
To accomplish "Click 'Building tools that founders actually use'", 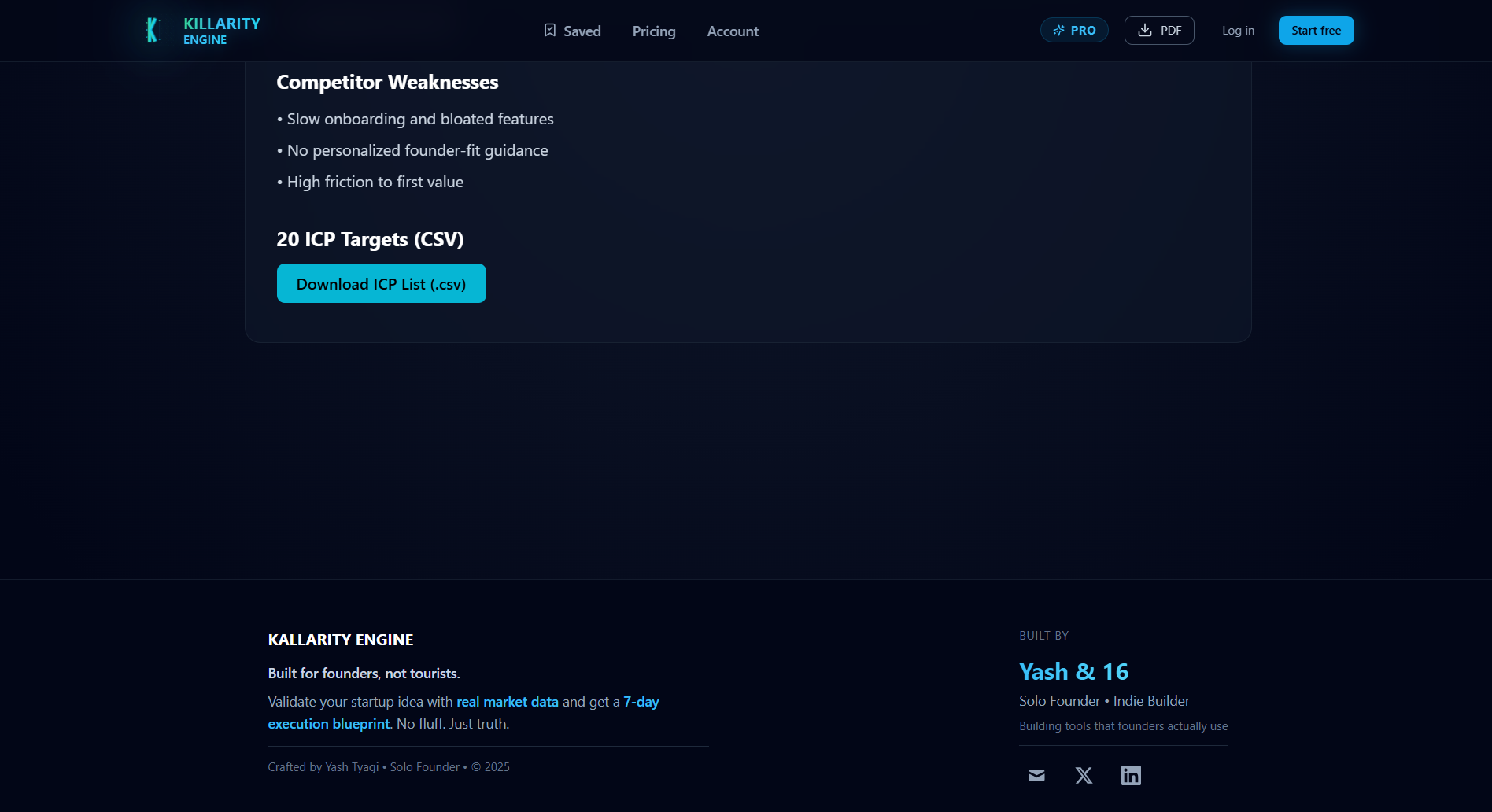I will pyautogui.click(x=1123, y=725).
